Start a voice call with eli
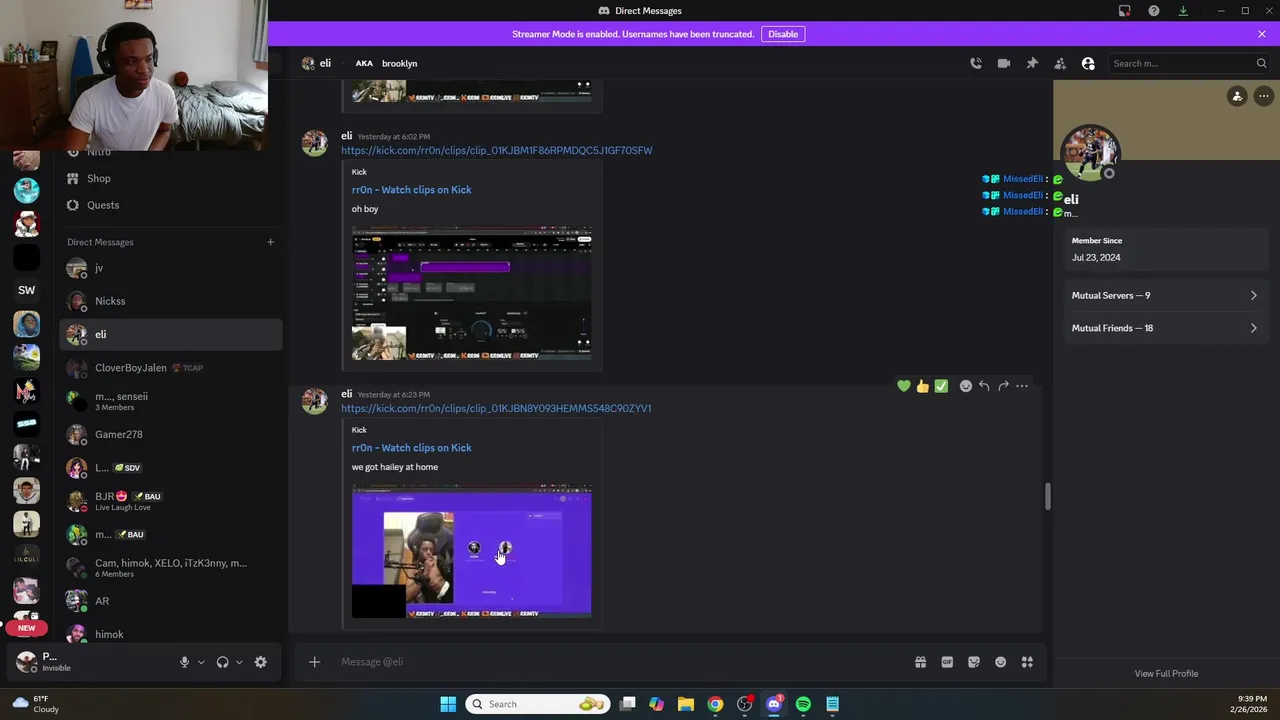Image resolution: width=1280 pixels, height=720 pixels. point(976,63)
